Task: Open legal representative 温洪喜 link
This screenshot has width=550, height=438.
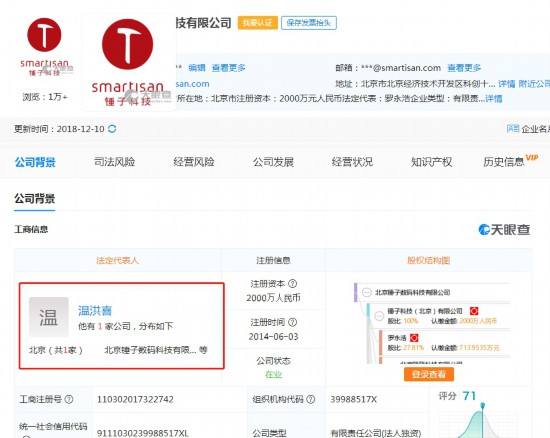Action: coord(95,310)
